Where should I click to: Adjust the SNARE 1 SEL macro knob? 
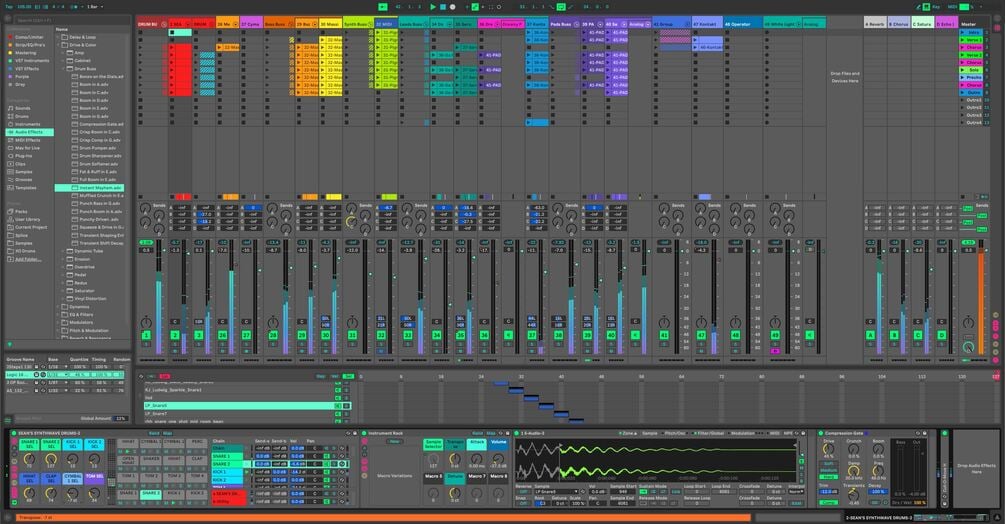click(29, 459)
